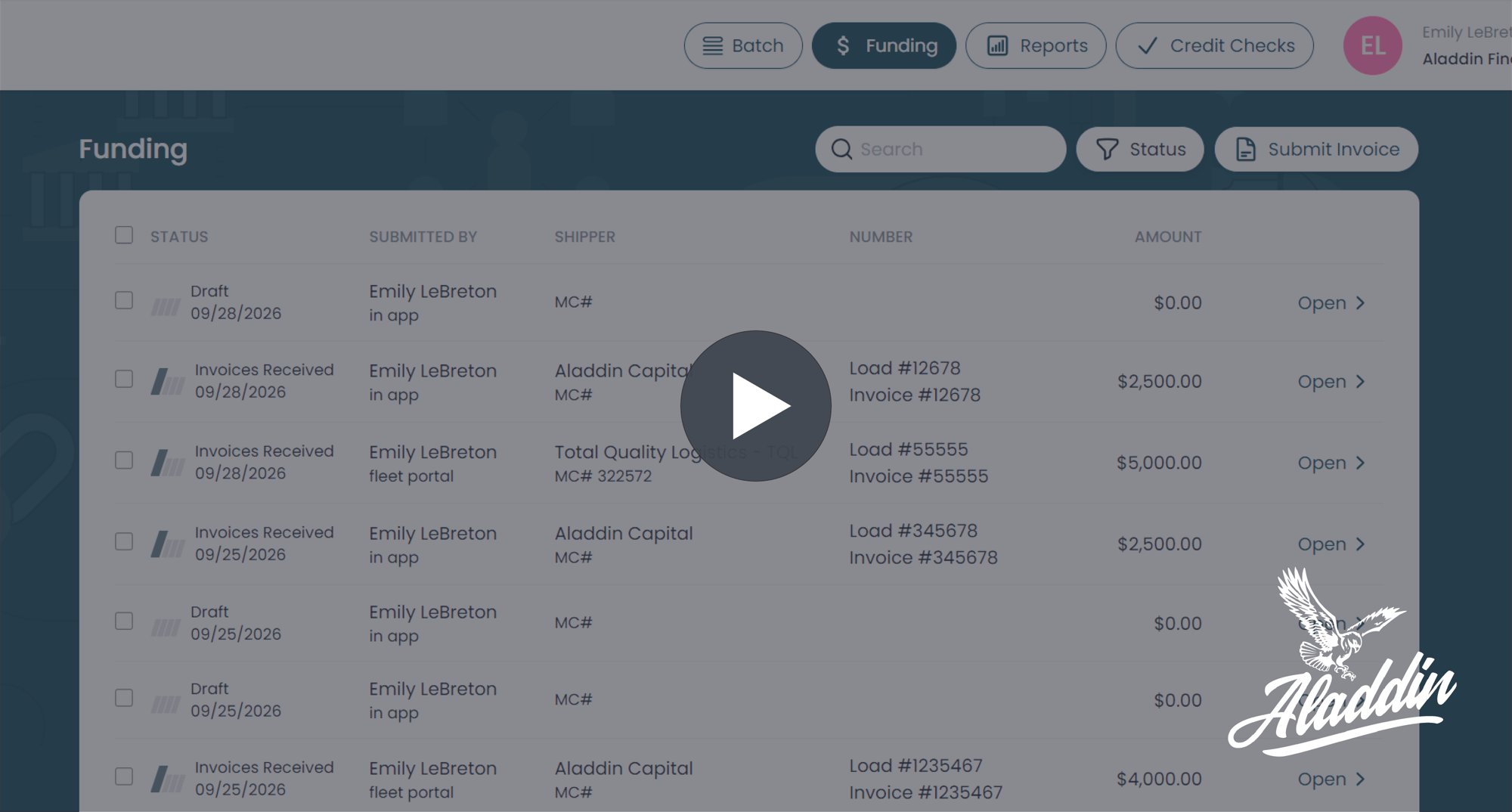The width and height of the screenshot is (1512, 812).
Task: Click the status progress icon for Invoice #345678
Action: (168, 544)
